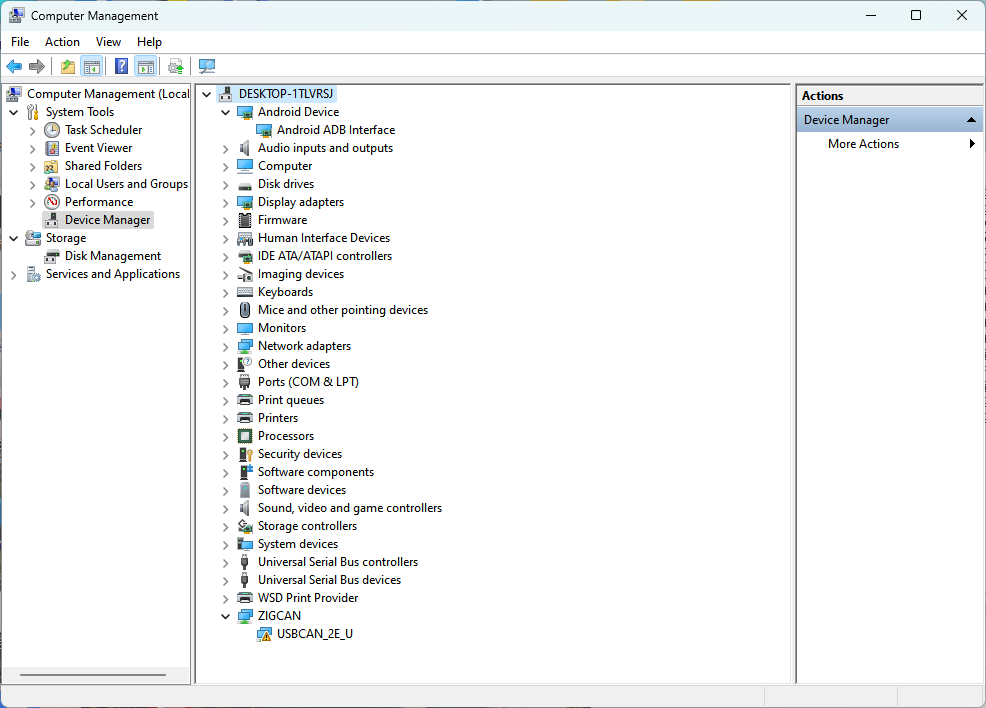Image resolution: width=986 pixels, height=708 pixels.
Task: Select the Event Viewer tree item
Action: (98, 148)
